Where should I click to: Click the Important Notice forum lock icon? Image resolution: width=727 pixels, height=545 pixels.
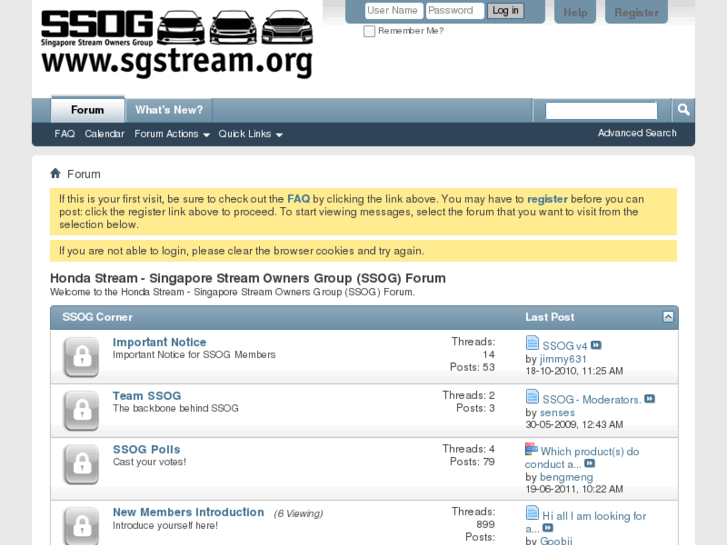tap(82, 357)
